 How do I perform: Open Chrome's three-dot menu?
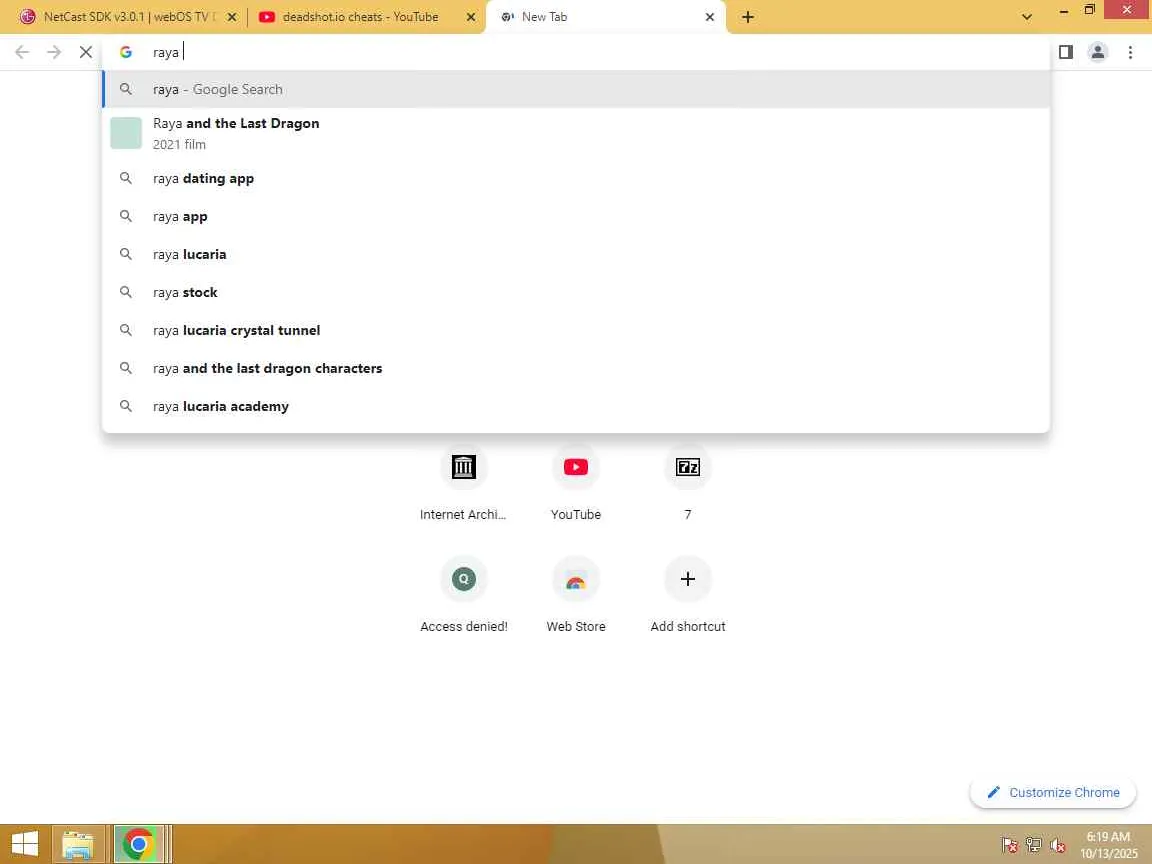[x=1130, y=52]
